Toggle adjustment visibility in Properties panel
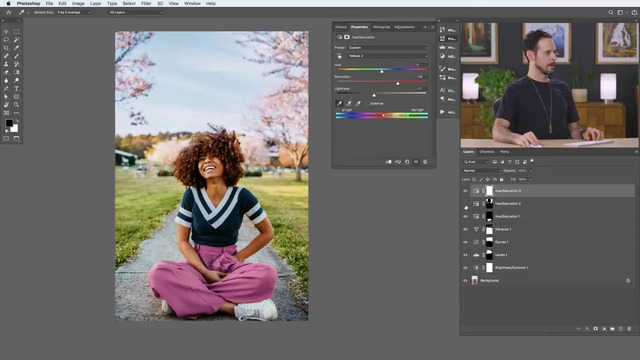The image size is (640, 360). pyautogui.click(x=416, y=162)
